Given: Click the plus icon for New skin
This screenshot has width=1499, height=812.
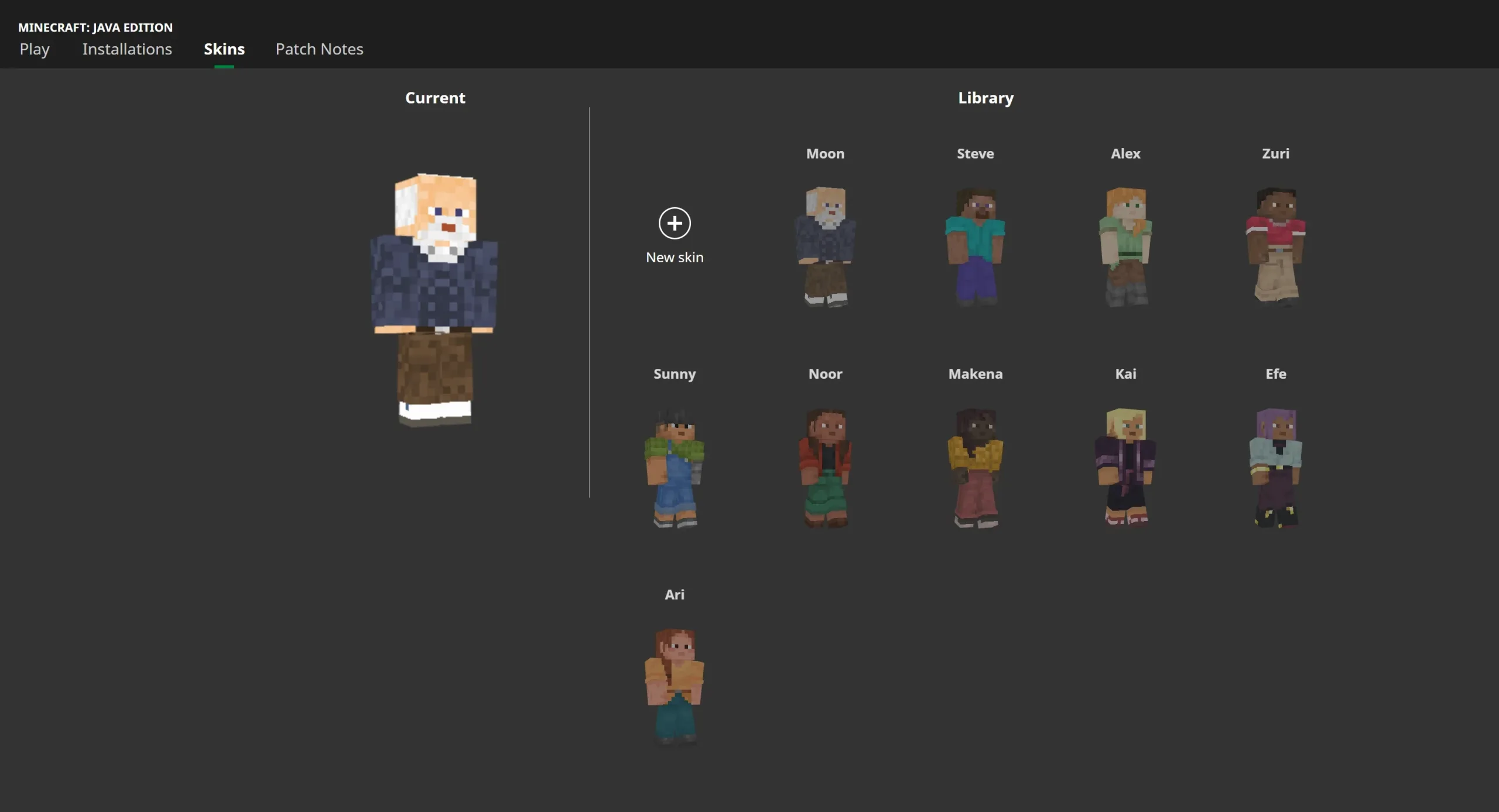Looking at the screenshot, I should (675, 223).
